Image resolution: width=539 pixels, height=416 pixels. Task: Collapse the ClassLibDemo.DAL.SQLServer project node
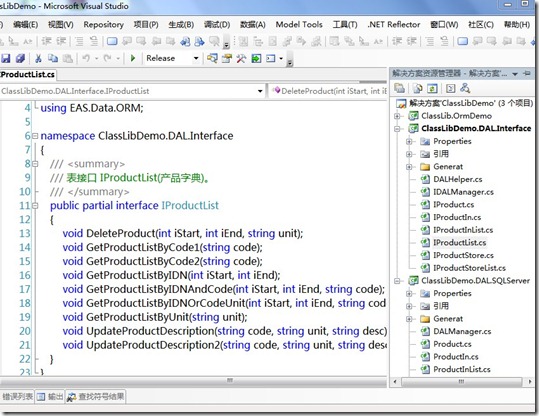pos(397,281)
